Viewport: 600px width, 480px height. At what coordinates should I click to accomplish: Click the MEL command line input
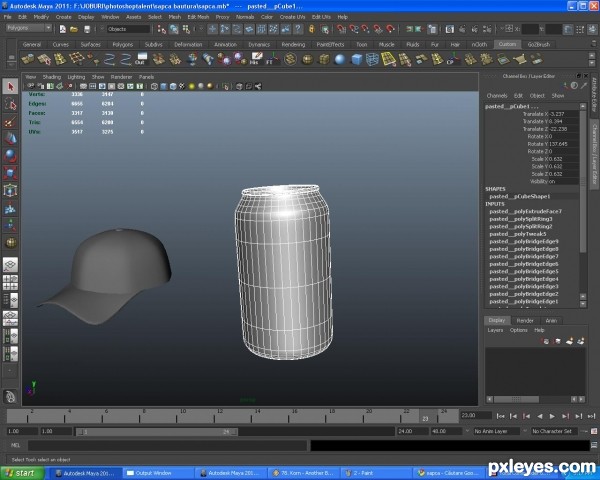coord(167,445)
